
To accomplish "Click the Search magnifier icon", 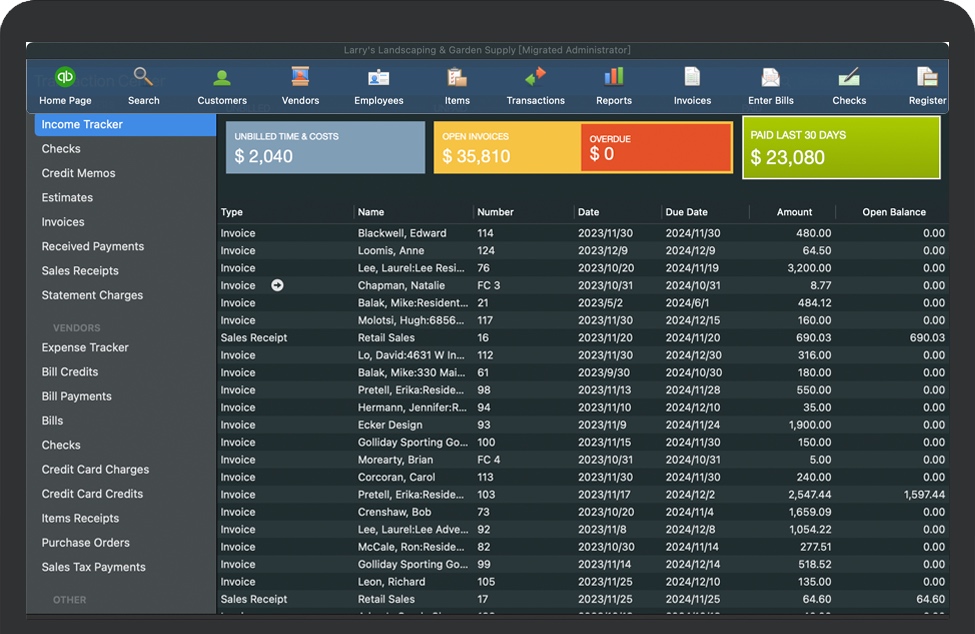I will click(x=143, y=78).
